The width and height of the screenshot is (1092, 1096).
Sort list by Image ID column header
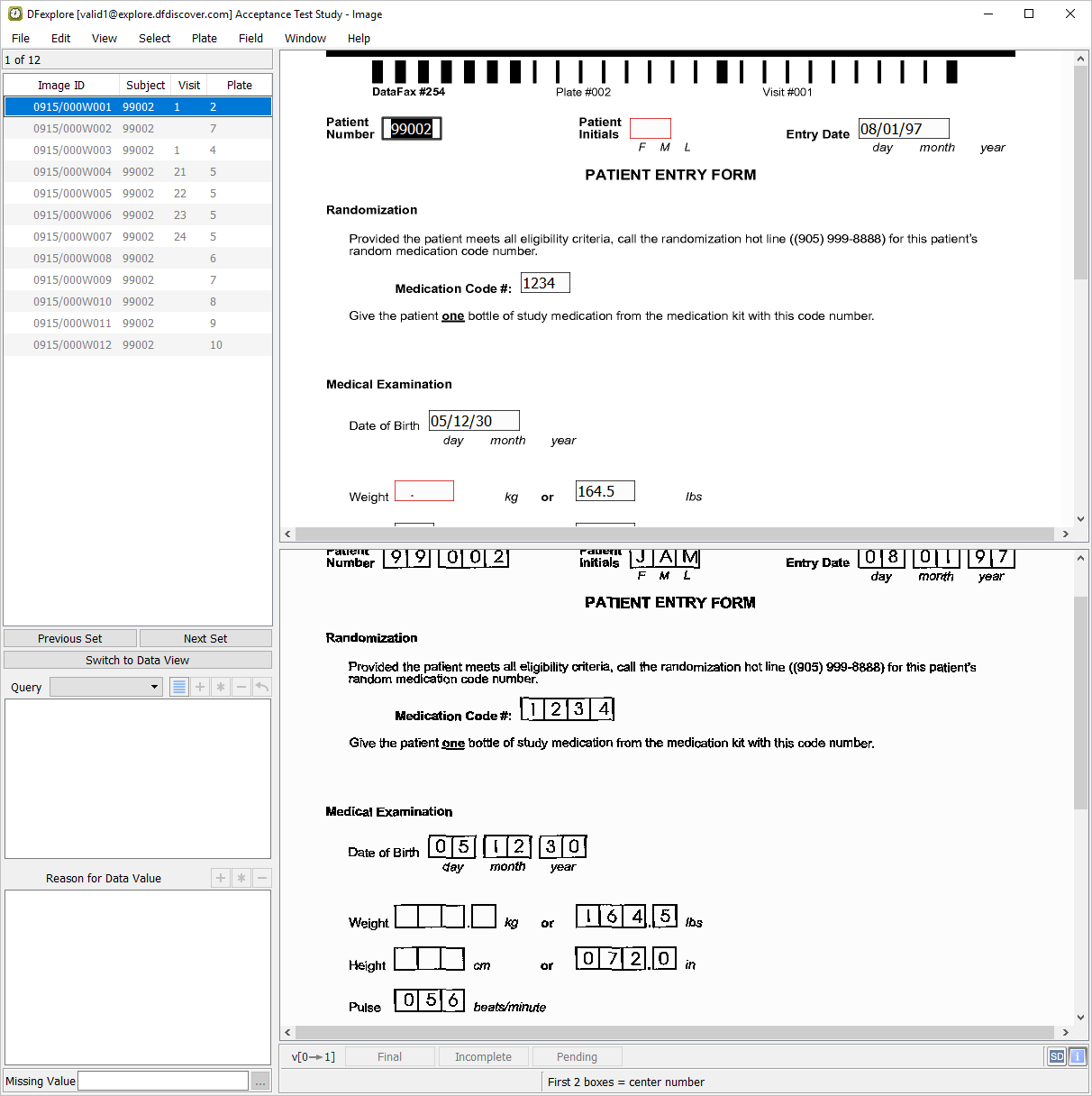[61, 85]
